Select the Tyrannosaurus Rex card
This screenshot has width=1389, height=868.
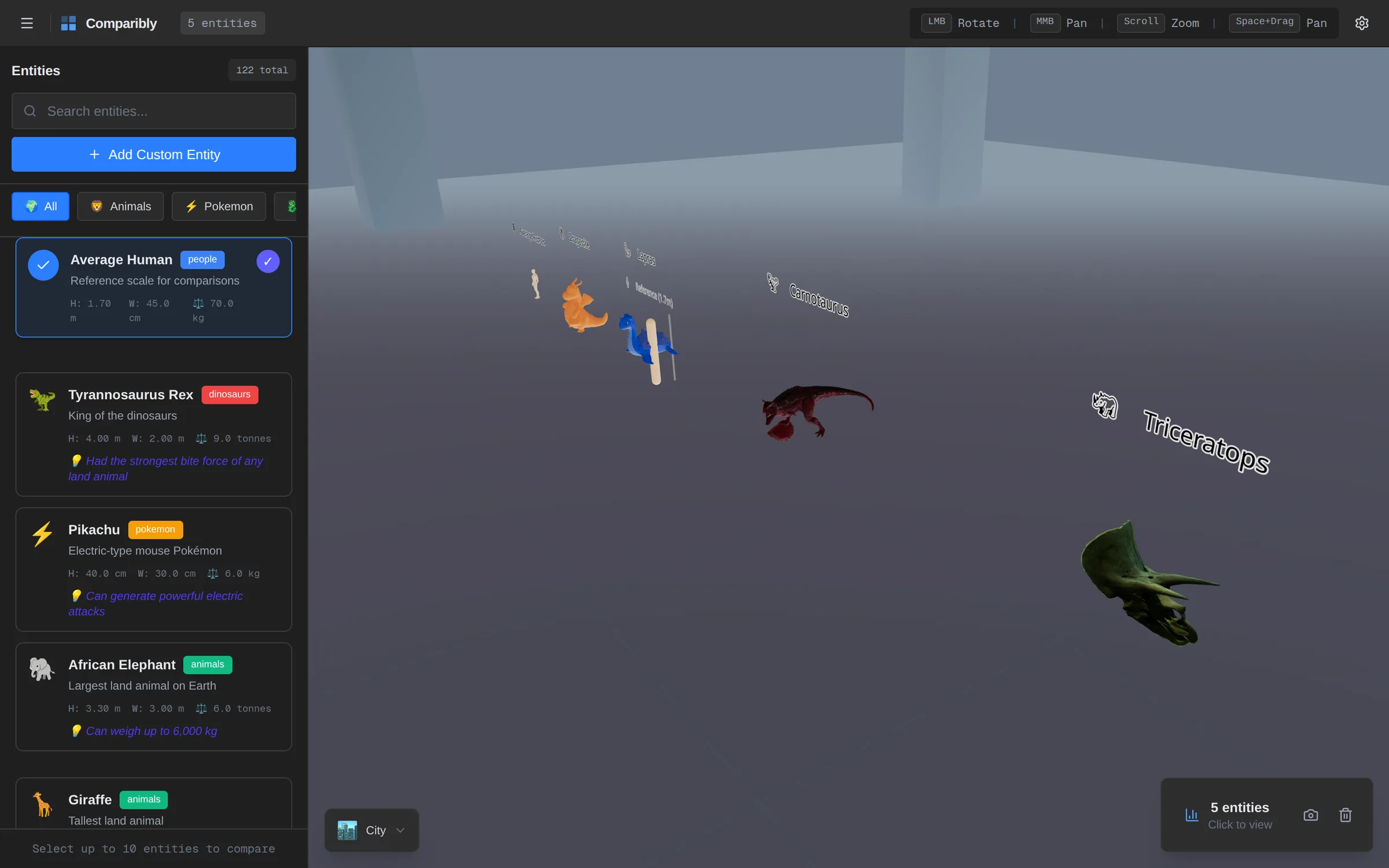click(153, 434)
